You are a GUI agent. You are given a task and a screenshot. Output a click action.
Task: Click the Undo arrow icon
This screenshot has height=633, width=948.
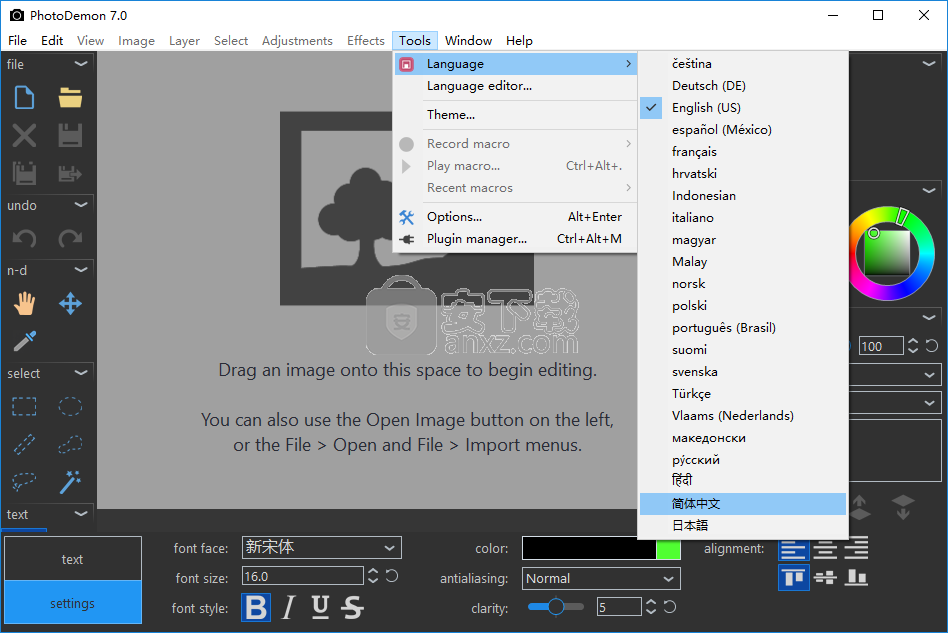click(x=24, y=238)
